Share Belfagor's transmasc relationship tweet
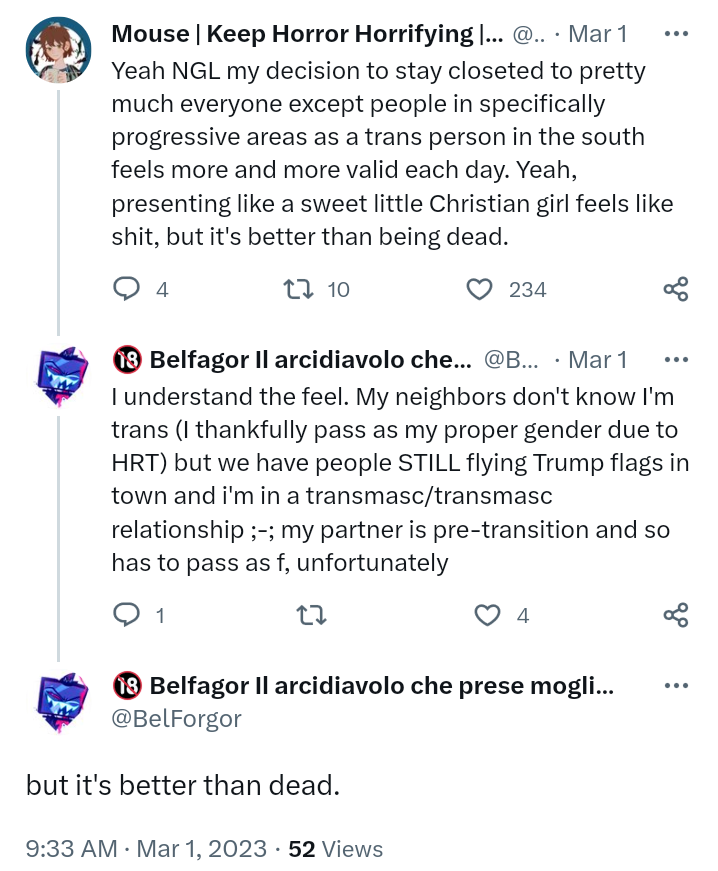The height and width of the screenshot is (871, 718). click(x=676, y=615)
